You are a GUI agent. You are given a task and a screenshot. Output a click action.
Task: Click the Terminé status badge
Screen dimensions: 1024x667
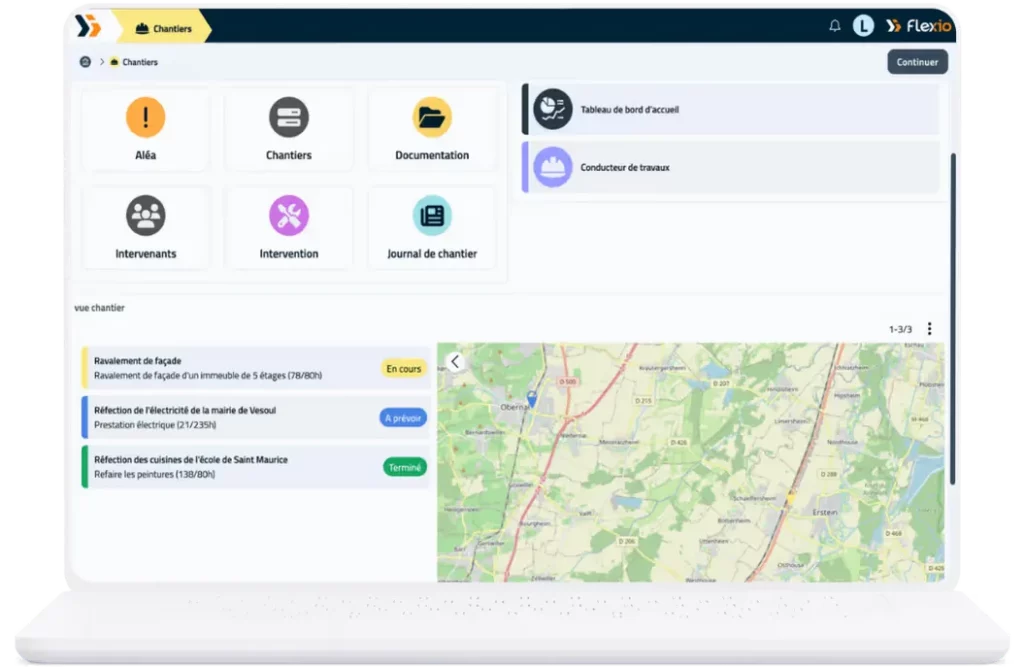(405, 467)
